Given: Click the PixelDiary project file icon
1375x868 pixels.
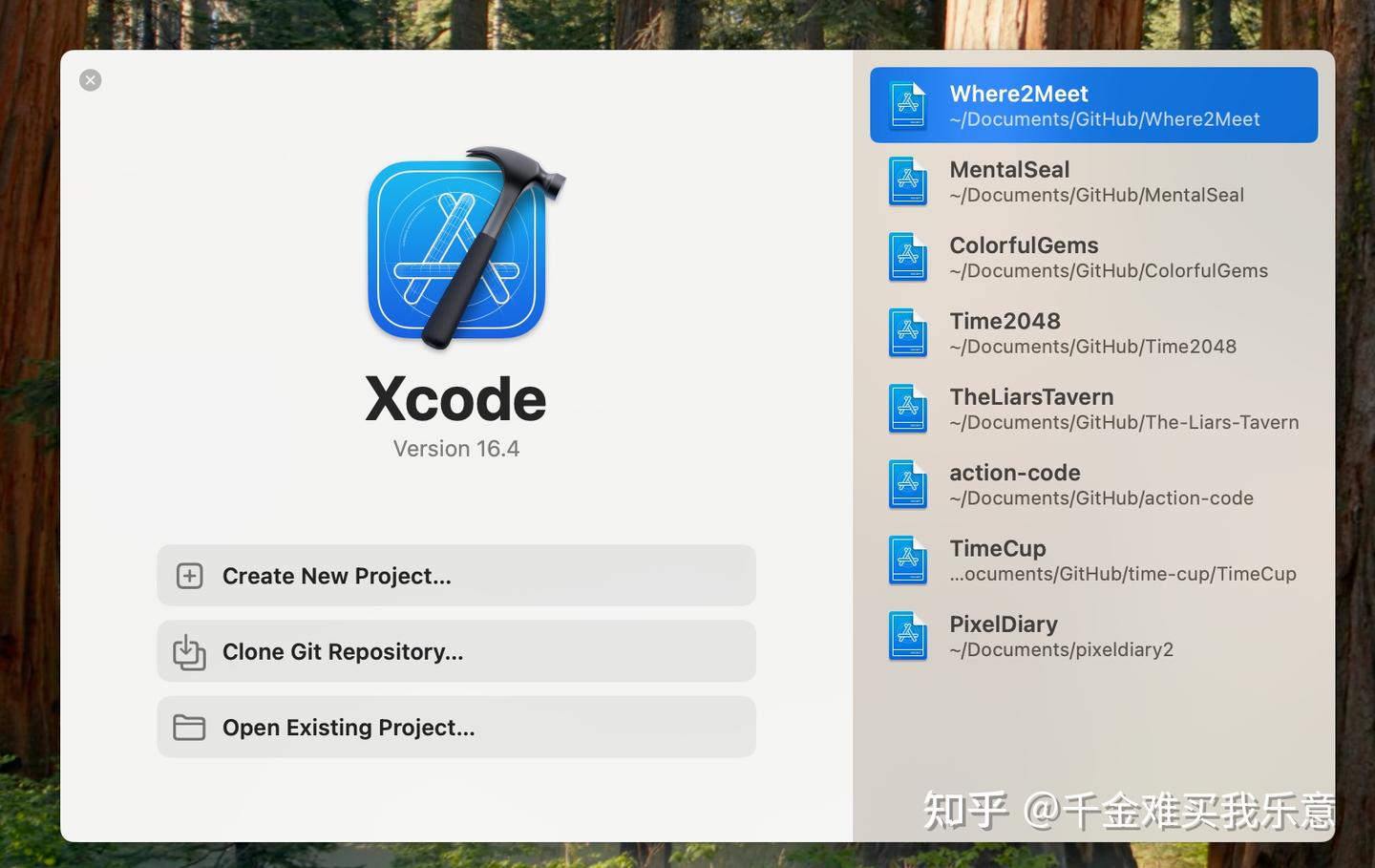Looking at the screenshot, I should tap(908, 635).
